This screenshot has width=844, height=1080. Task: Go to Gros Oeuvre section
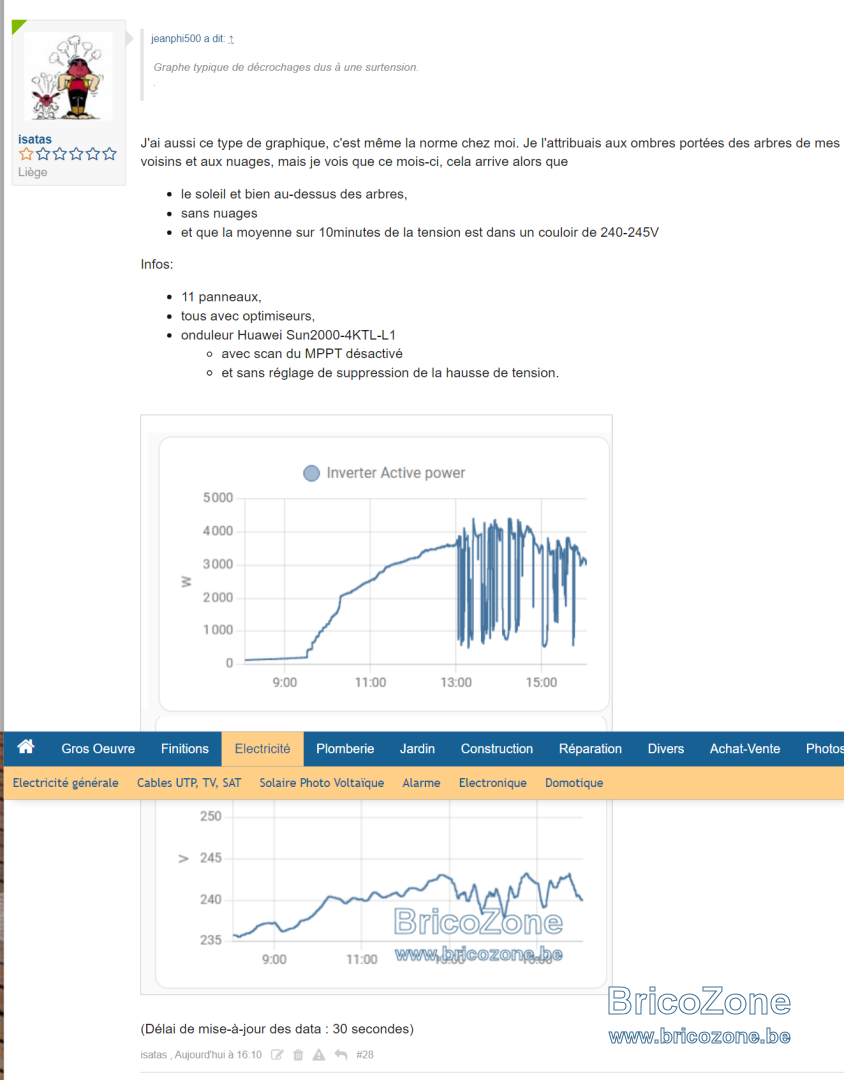tap(98, 749)
